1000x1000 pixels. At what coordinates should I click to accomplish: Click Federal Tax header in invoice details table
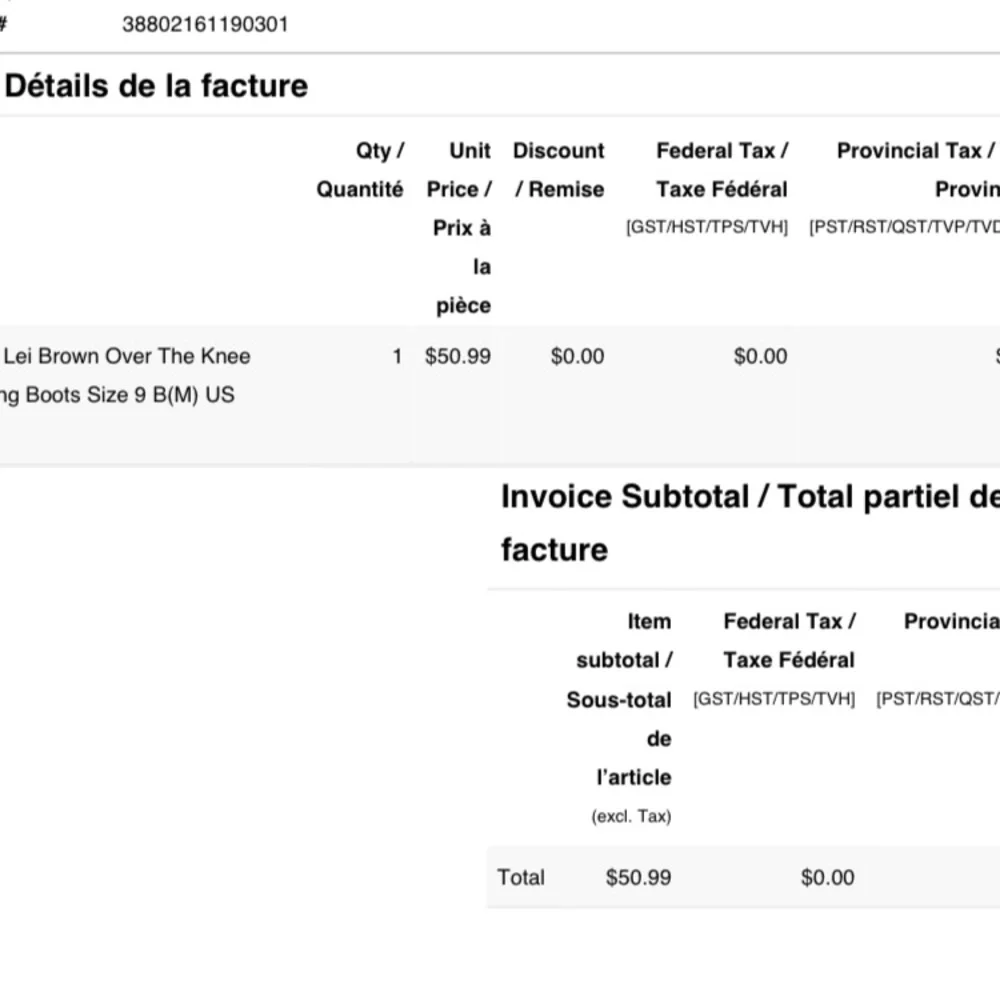[721, 170]
